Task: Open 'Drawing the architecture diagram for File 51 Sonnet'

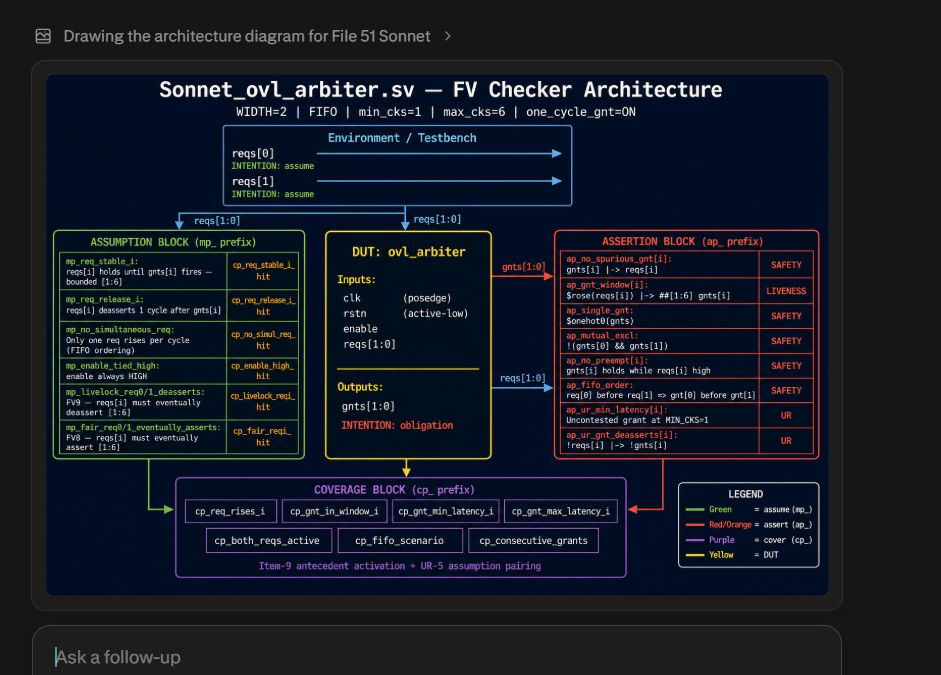Action: [247, 36]
